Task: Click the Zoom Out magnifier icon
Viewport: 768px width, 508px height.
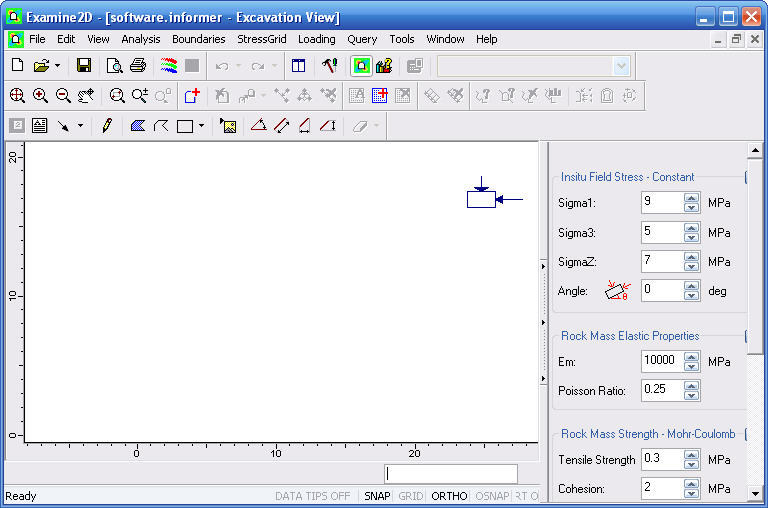Action: pos(63,96)
